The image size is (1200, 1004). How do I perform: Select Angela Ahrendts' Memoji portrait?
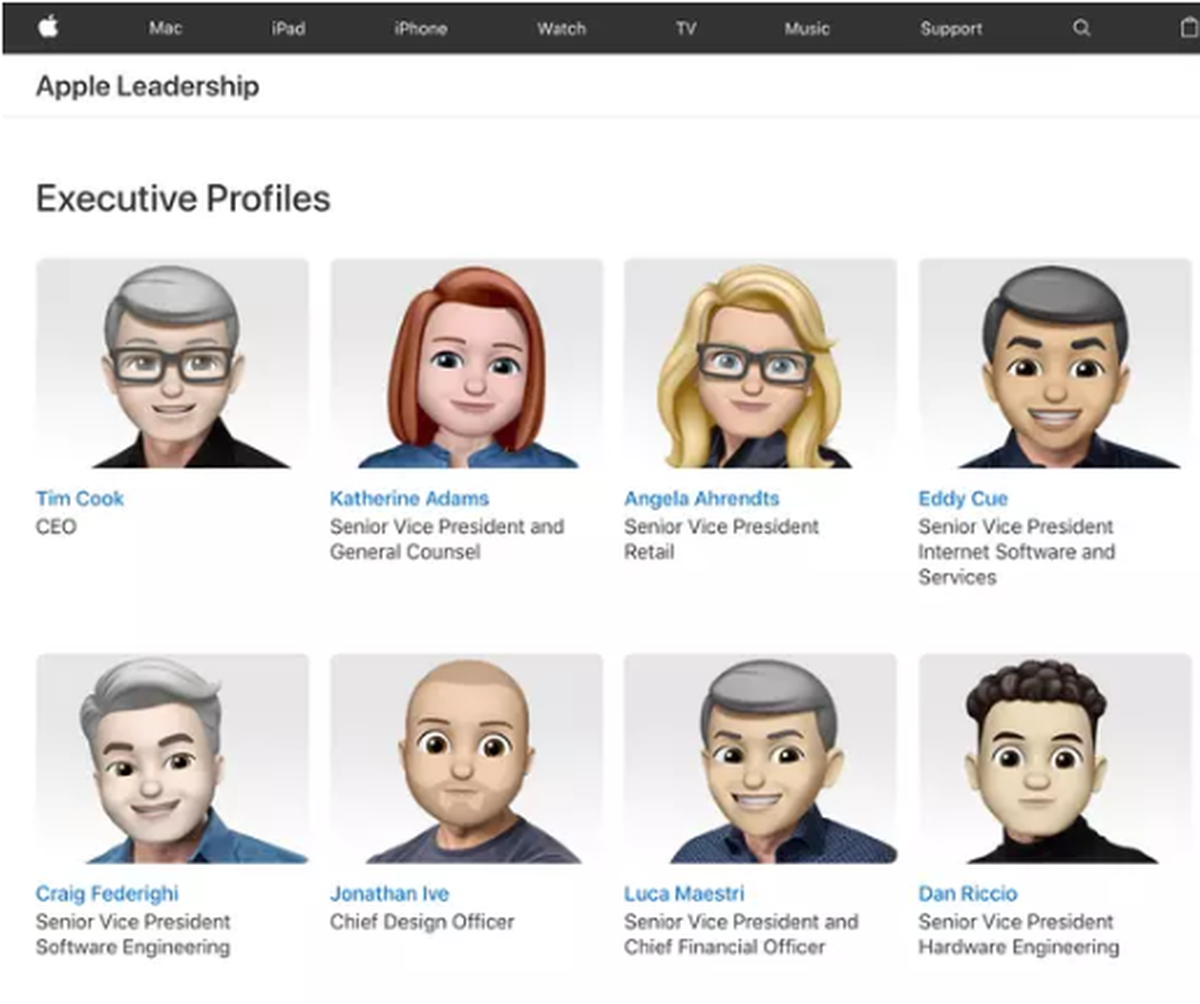click(x=761, y=363)
